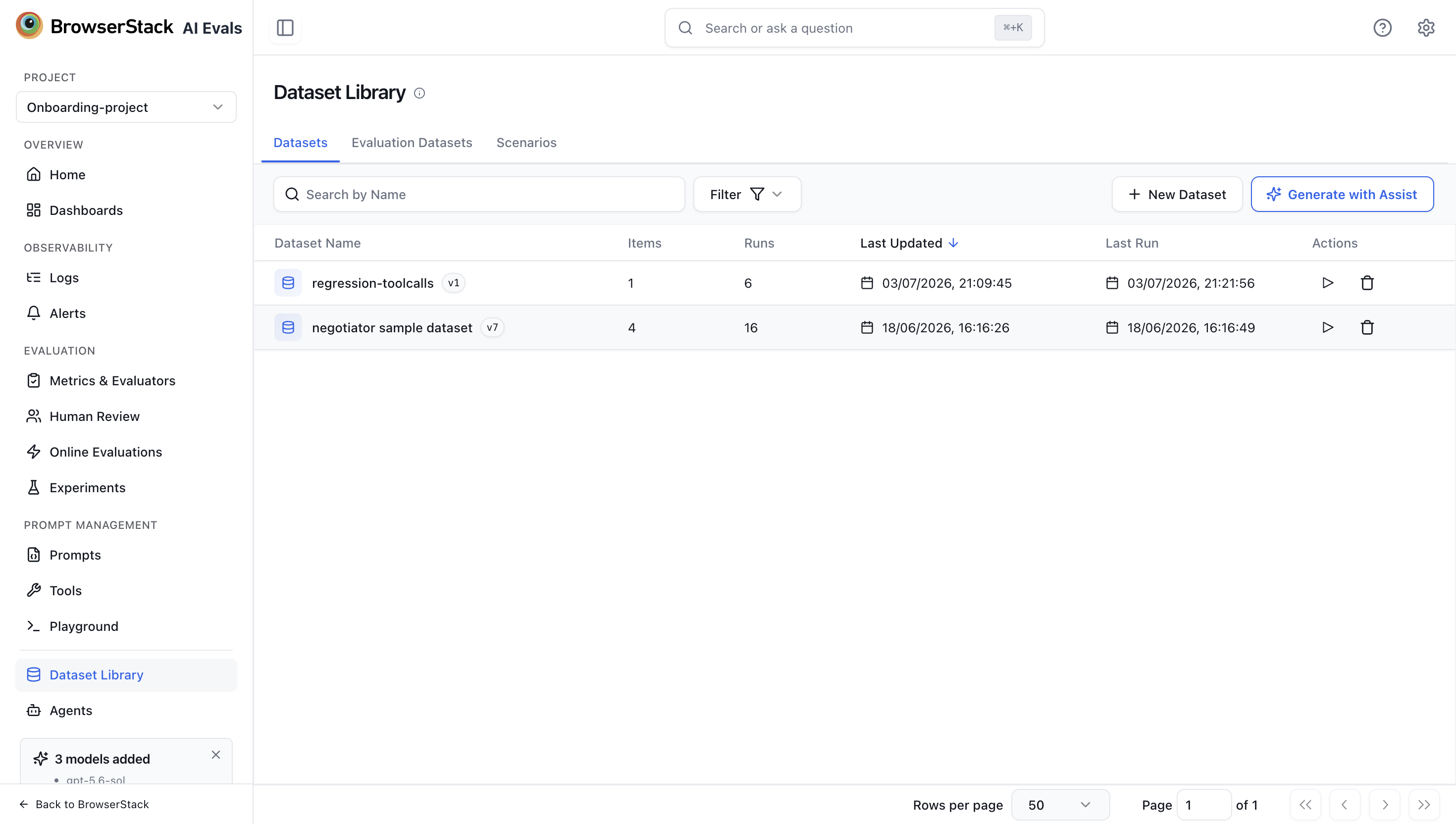1456x824 pixels.
Task: Focus the Search or ask a question box
Action: 854,28
